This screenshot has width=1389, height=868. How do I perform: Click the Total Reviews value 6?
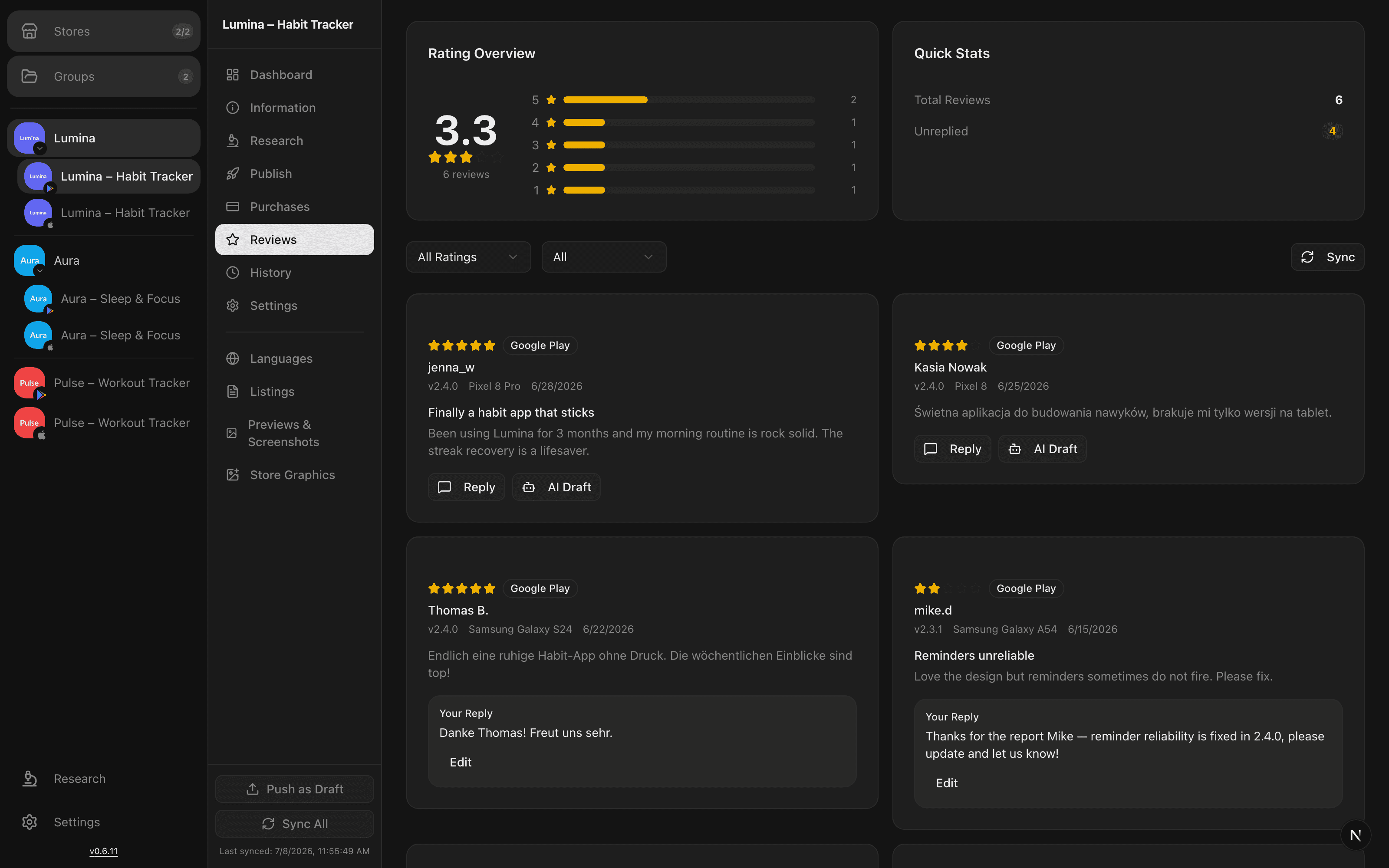pyautogui.click(x=1339, y=100)
